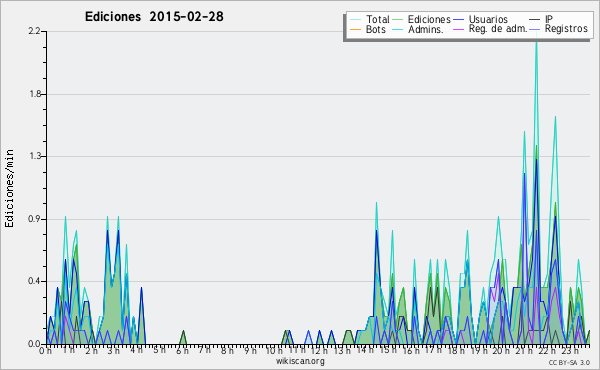This screenshot has width=600, height=370.
Task: Click the orange Bots legend line
Action: click(x=355, y=29)
